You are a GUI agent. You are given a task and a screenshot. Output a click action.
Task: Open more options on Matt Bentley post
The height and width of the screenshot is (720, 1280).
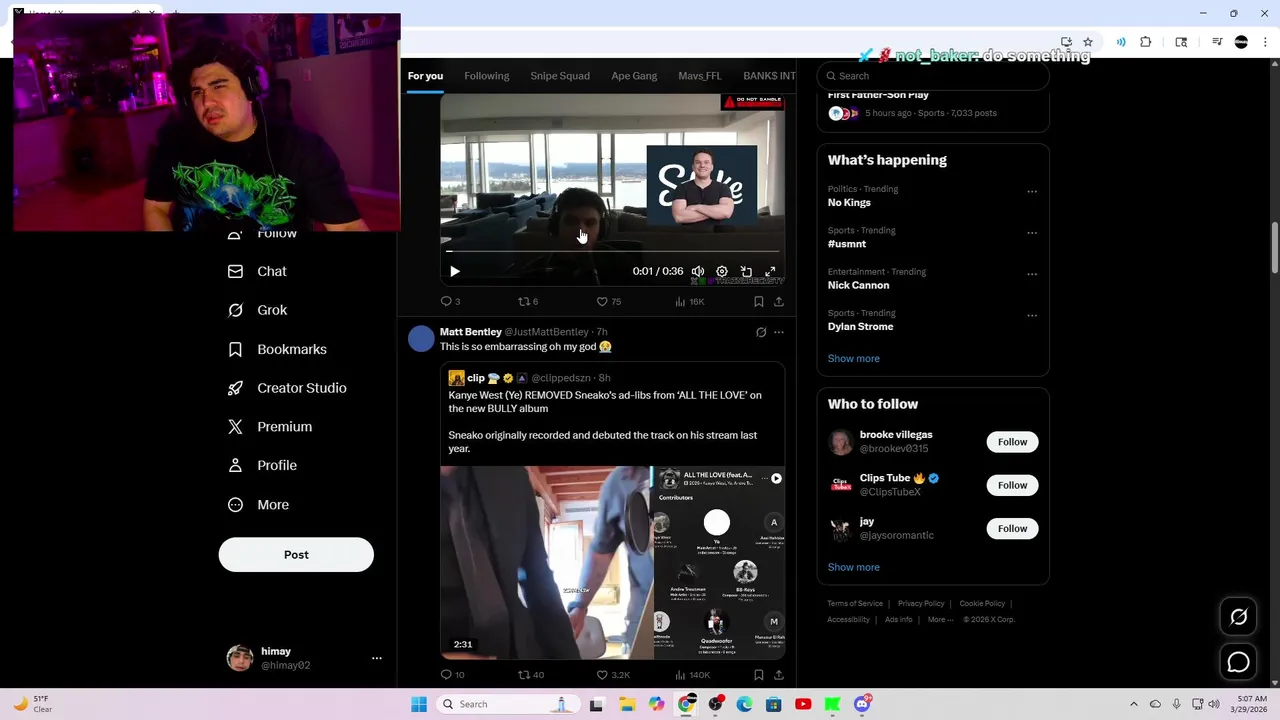point(779,332)
